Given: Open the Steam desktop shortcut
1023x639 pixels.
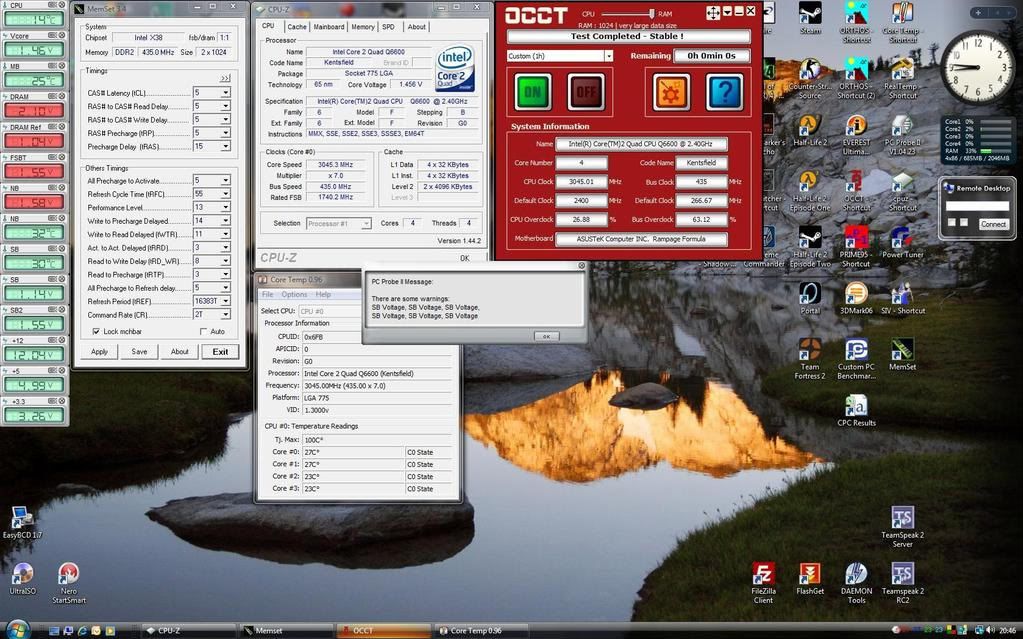Looking at the screenshot, I should [810, 18].
